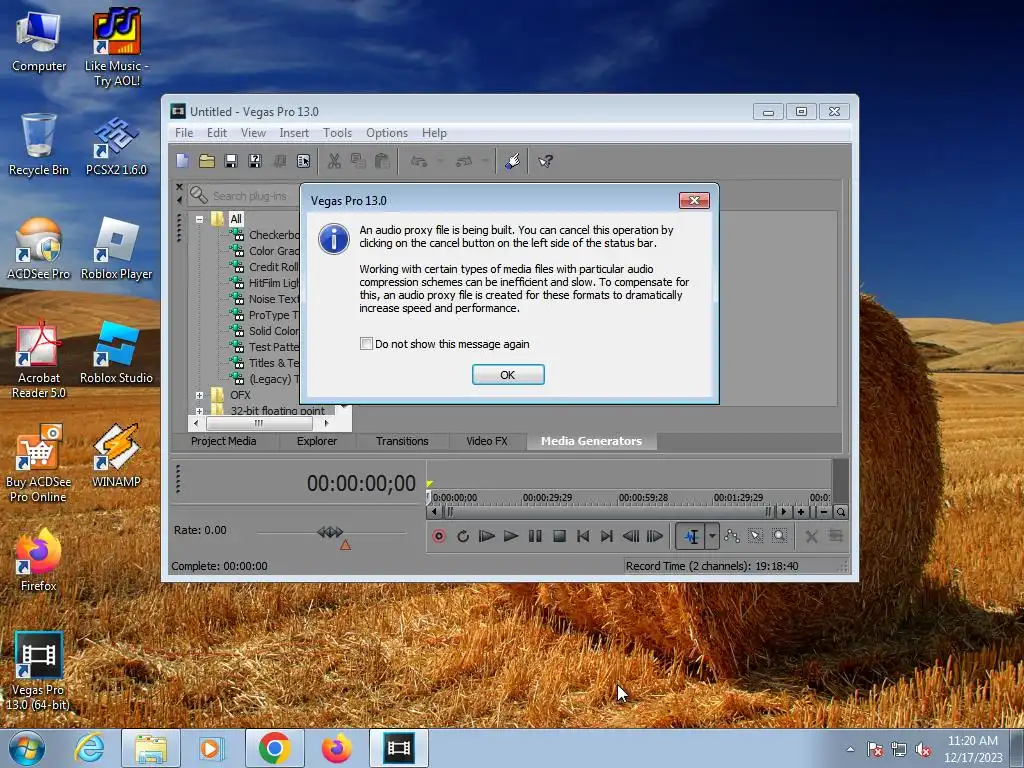Click the Record button in transport bar
The width and height of the screenshot is (1024, 768).
click(439, 536)
